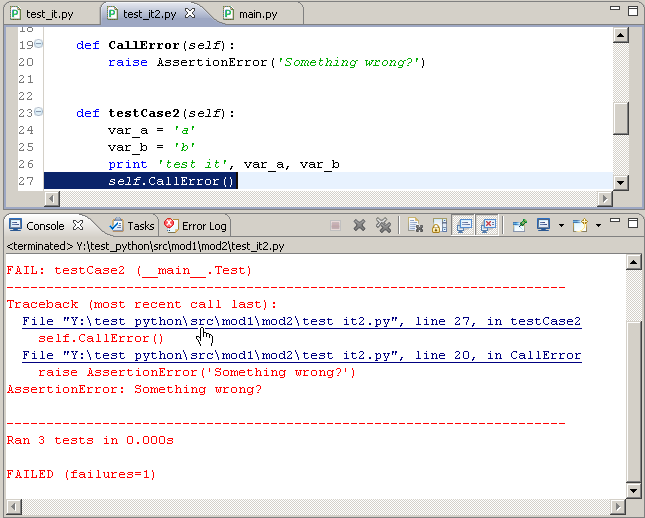Click the 'Traceback (most recent call last):' line

click(142, 304)
